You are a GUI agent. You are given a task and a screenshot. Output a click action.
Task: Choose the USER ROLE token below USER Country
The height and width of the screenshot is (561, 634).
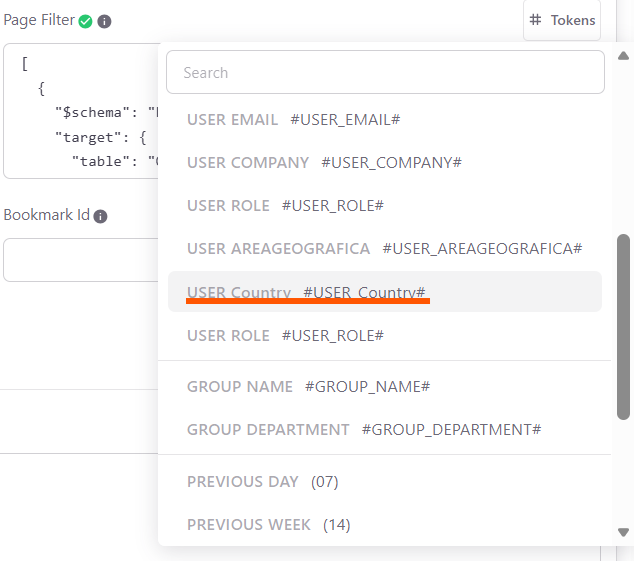285,336
